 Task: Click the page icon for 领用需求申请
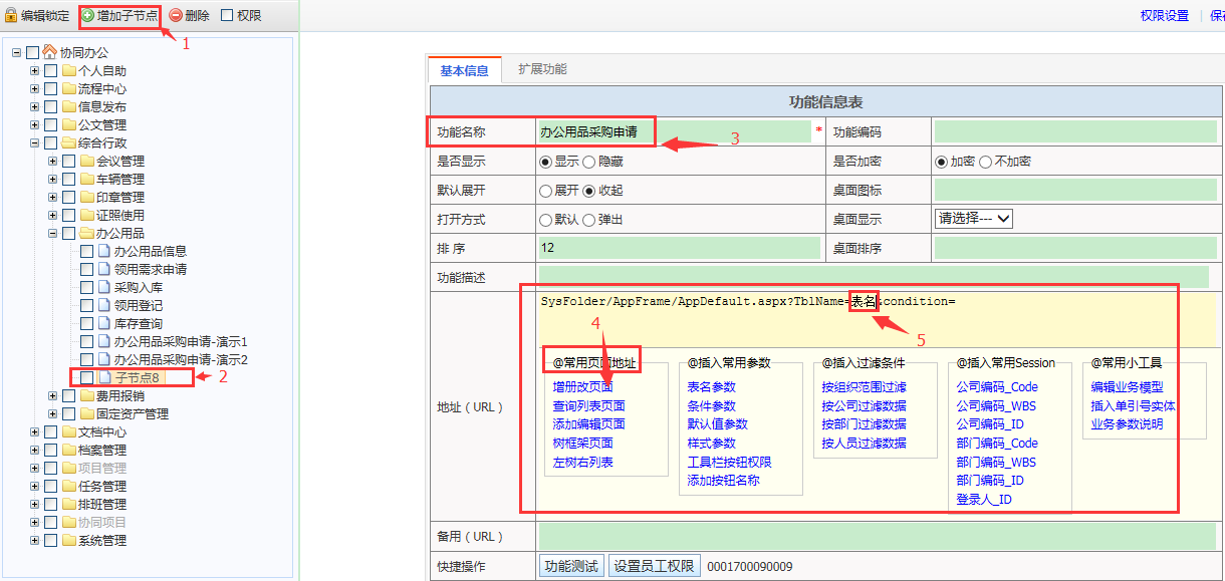tap(104, 269)
